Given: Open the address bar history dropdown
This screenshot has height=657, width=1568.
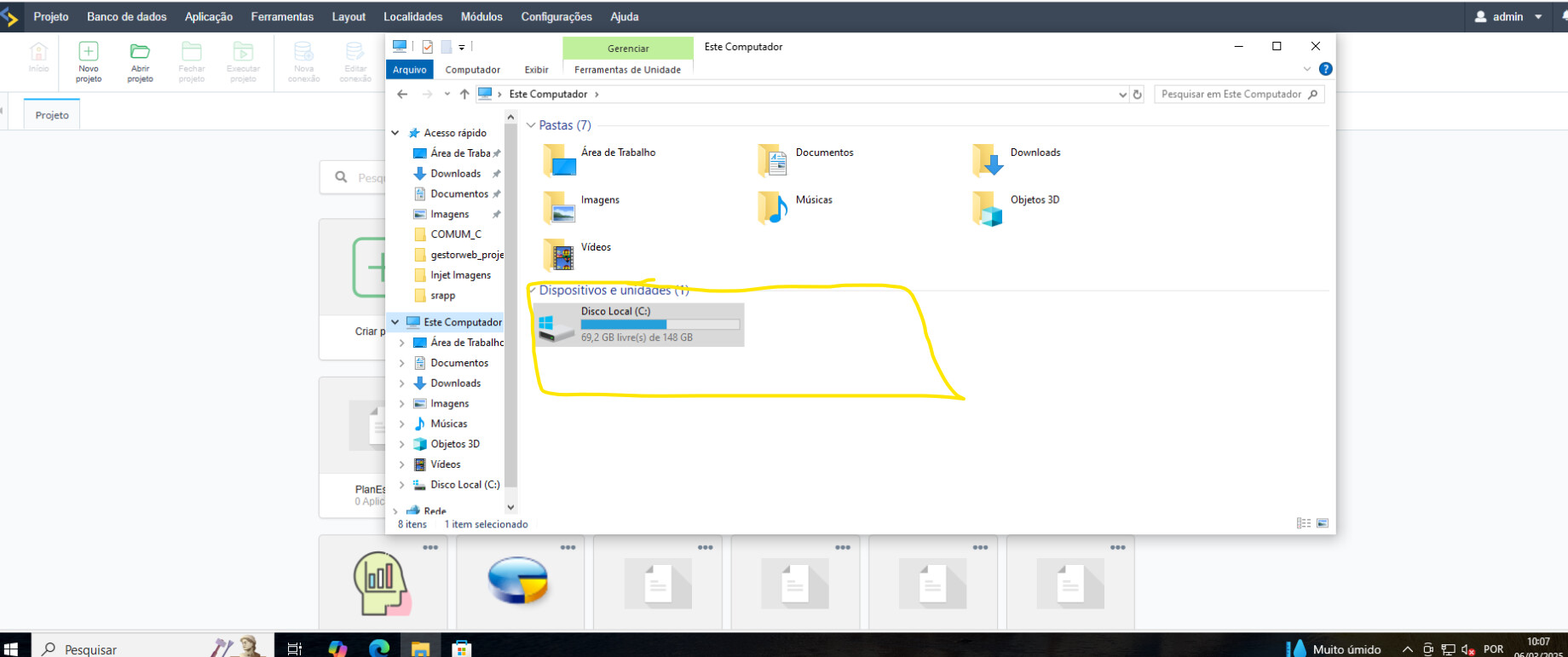Looking at the screenshot, I should point(1122,95).
